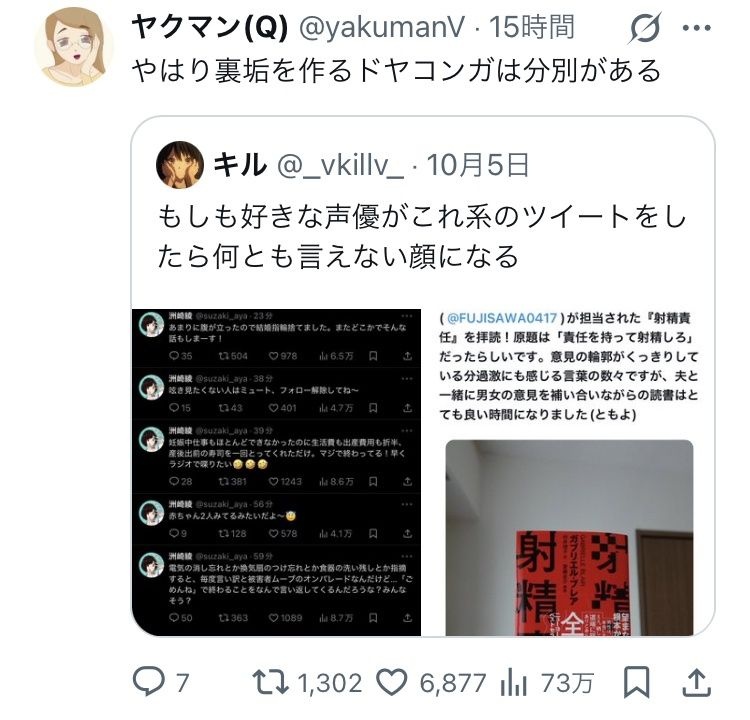Viewport: 750px width, 720px height.
Task: Open the @_vkillv_ handle link
Action: coord(340,166)
